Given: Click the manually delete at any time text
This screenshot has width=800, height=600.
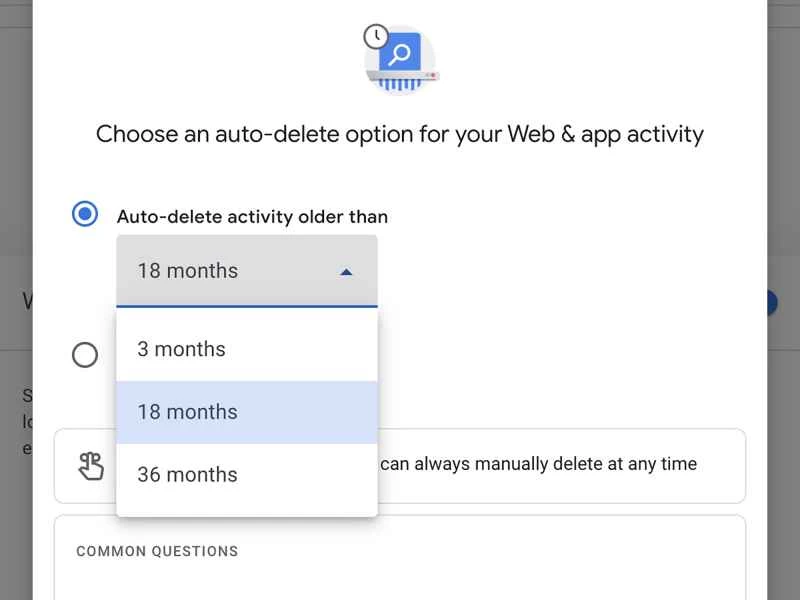Looking at the screenshot, I should [538, 464].
